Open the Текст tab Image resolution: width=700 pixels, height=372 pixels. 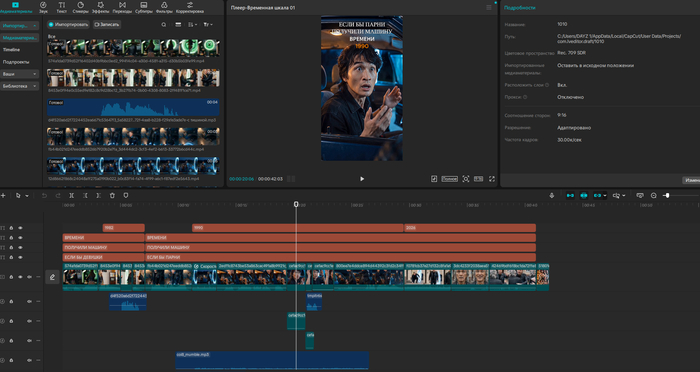coord(62,7)
